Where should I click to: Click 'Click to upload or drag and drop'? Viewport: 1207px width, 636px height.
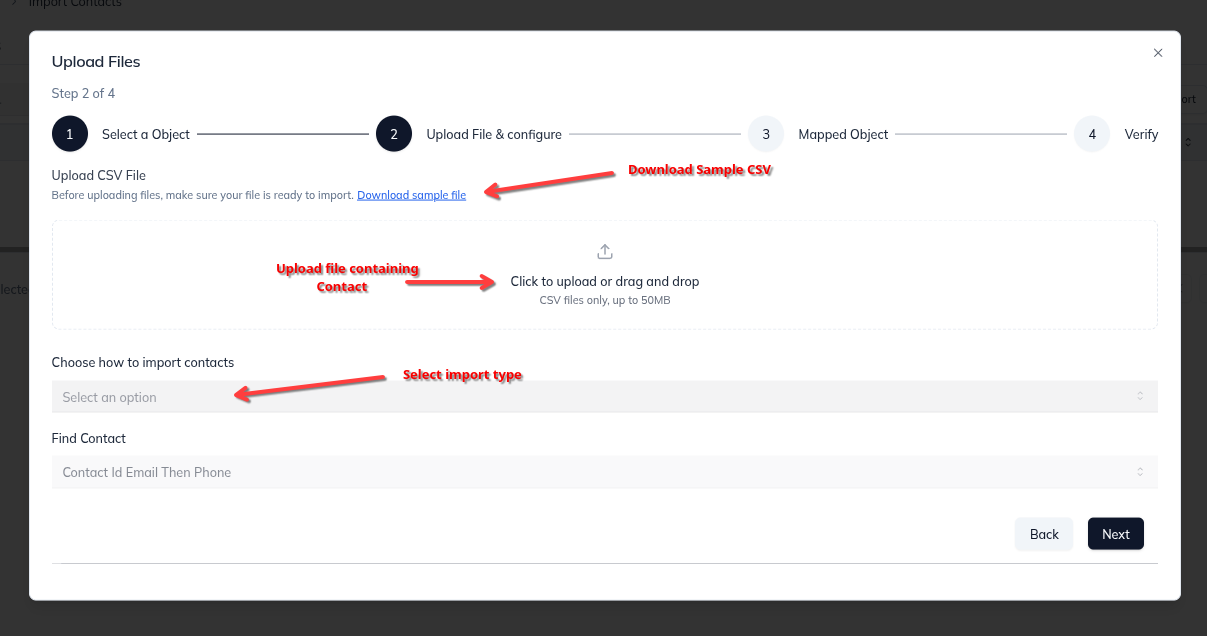pos(604,281)
